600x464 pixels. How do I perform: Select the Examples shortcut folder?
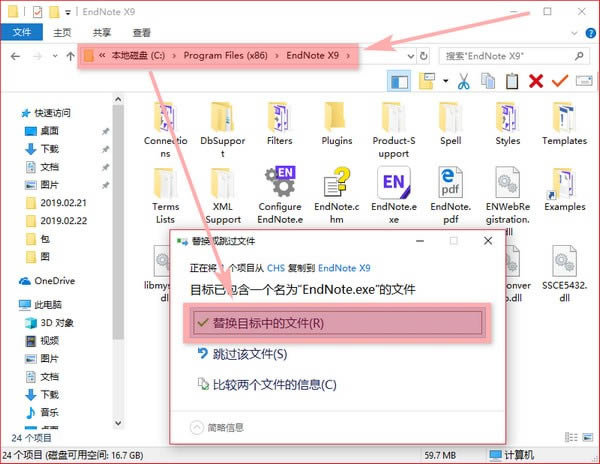click(x=565, y=190)
